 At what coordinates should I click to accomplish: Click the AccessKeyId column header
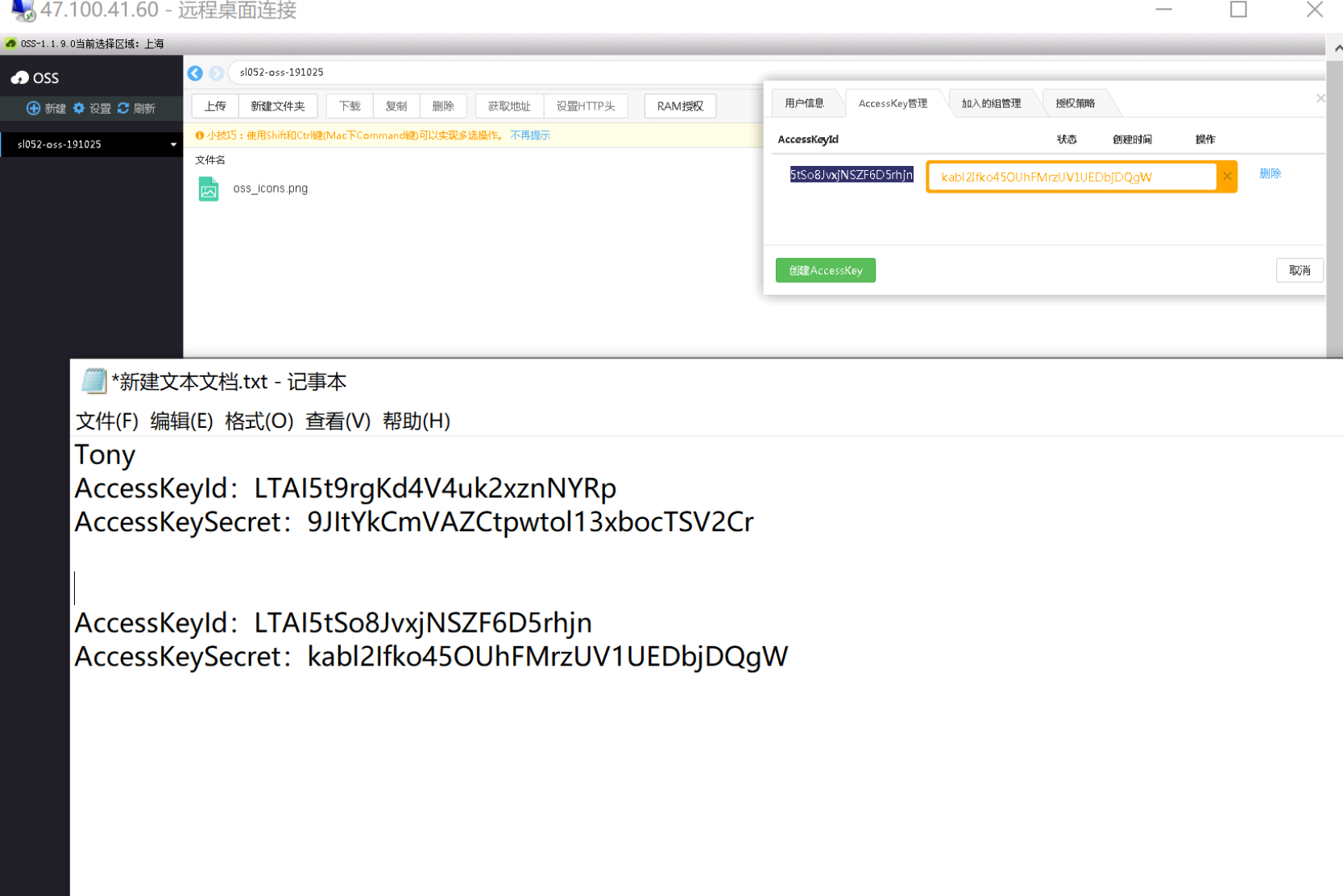coord(808,139)
